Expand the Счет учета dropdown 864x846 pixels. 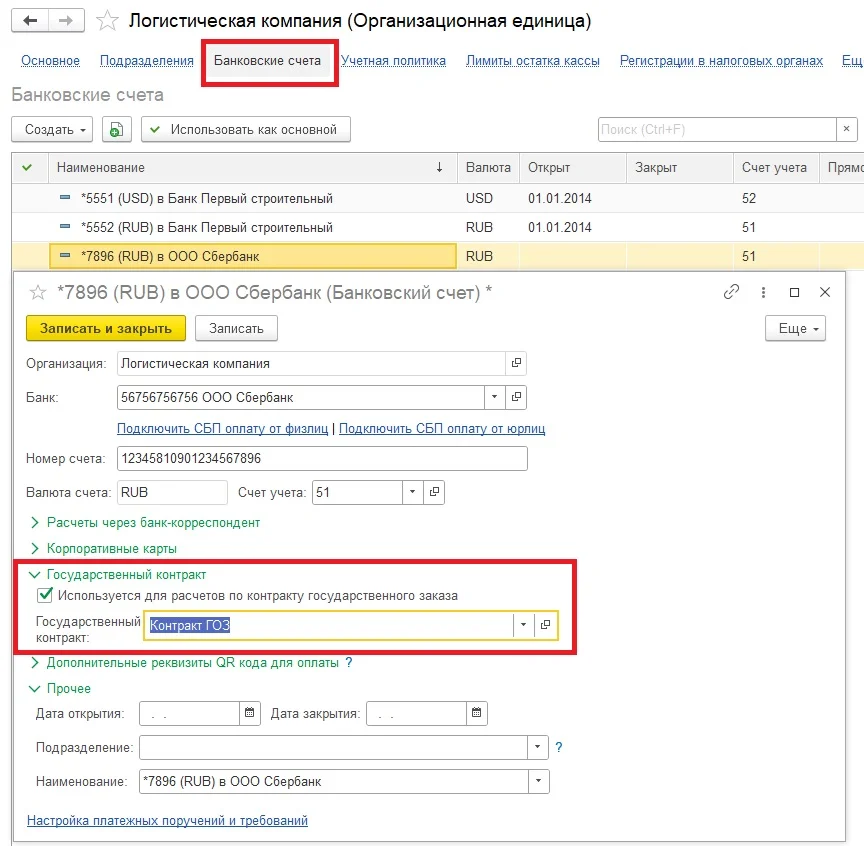tap(412, 492)
